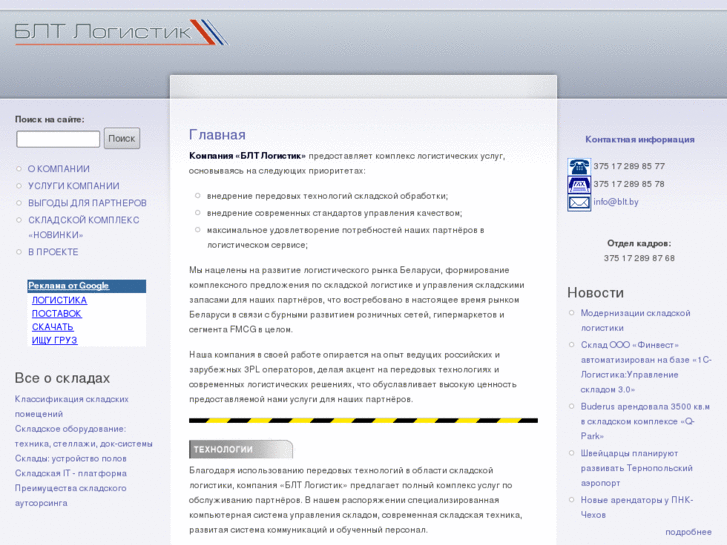Click подробнее link under news
The image size is (727, 545).
tap(688, 532)
